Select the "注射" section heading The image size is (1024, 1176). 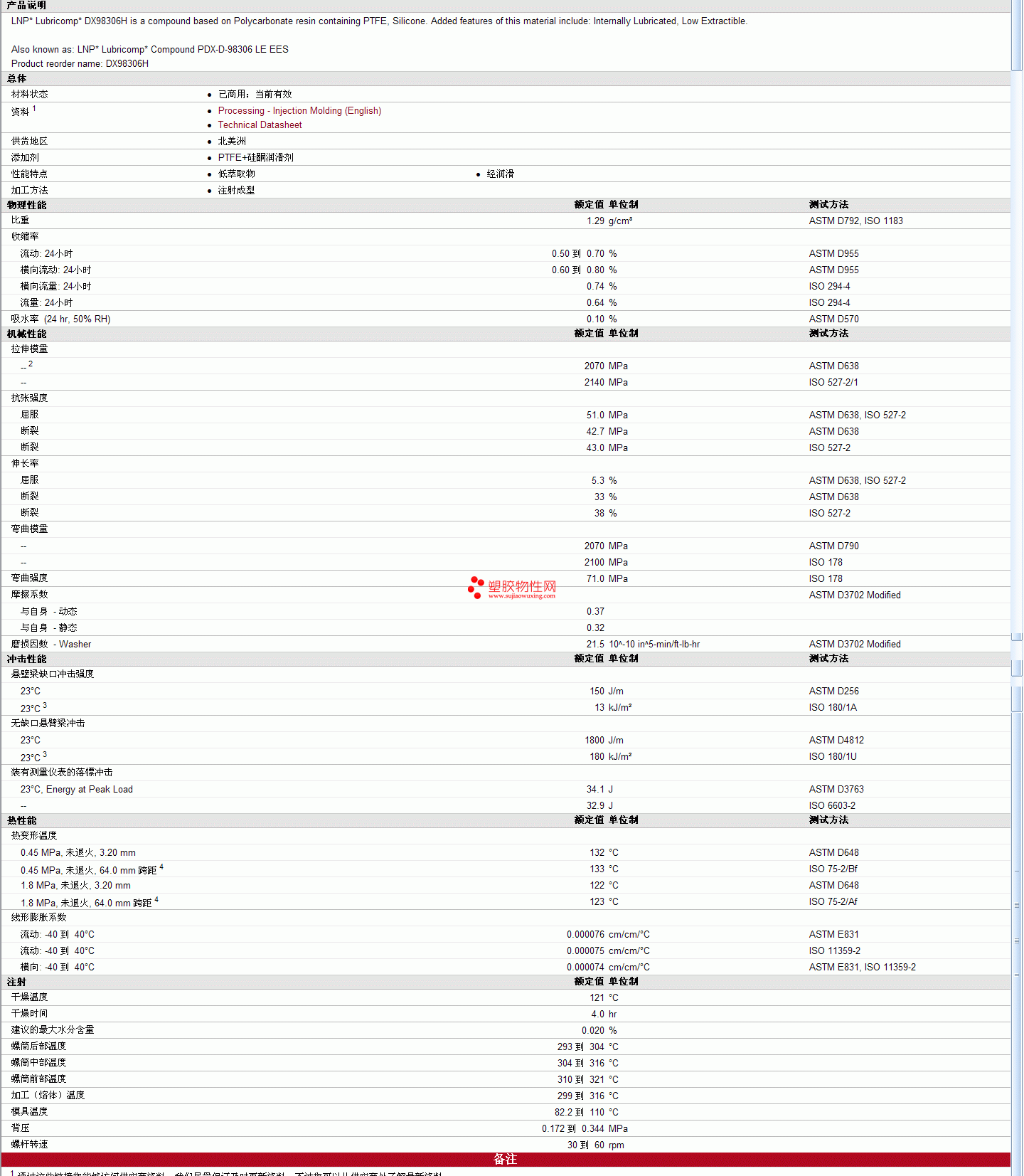(x=16, y=982)
